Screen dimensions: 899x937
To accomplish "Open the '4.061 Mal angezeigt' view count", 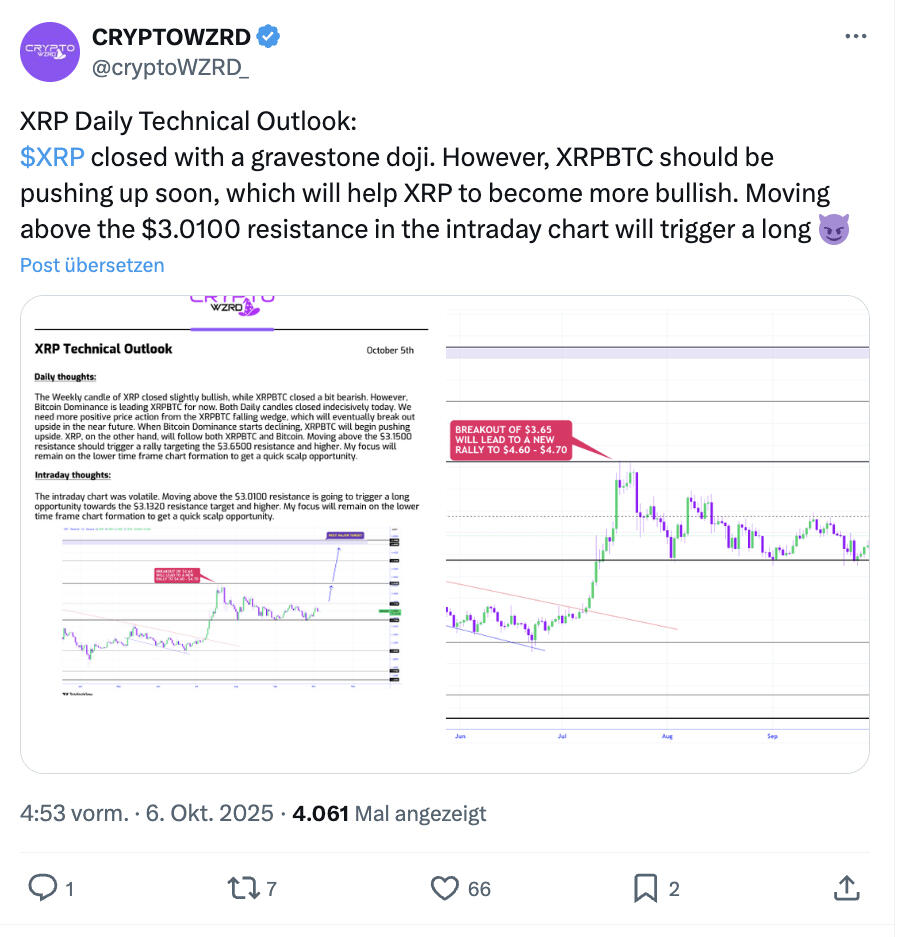I will pyautogui.click(x=388, y=813).
